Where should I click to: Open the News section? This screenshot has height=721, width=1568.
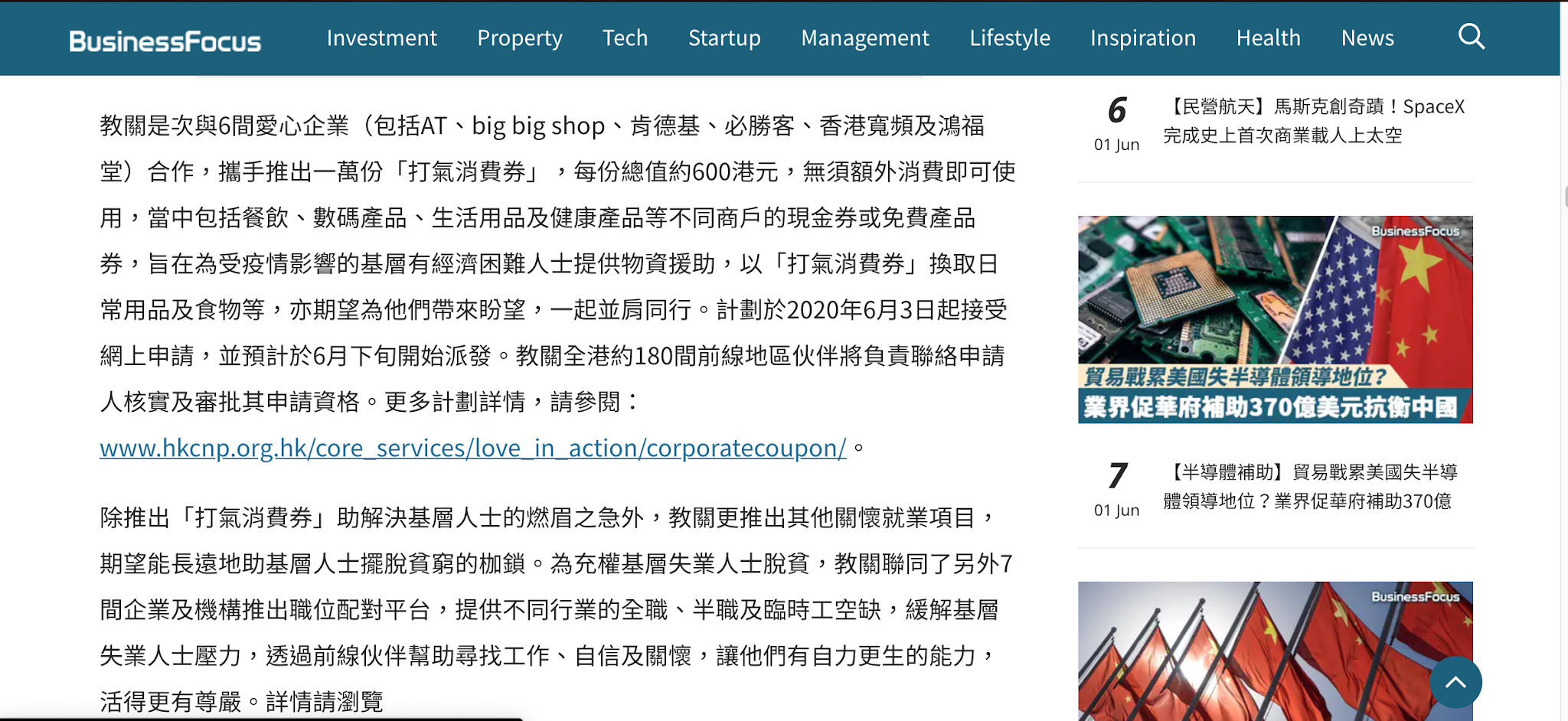coord(1367,38)
